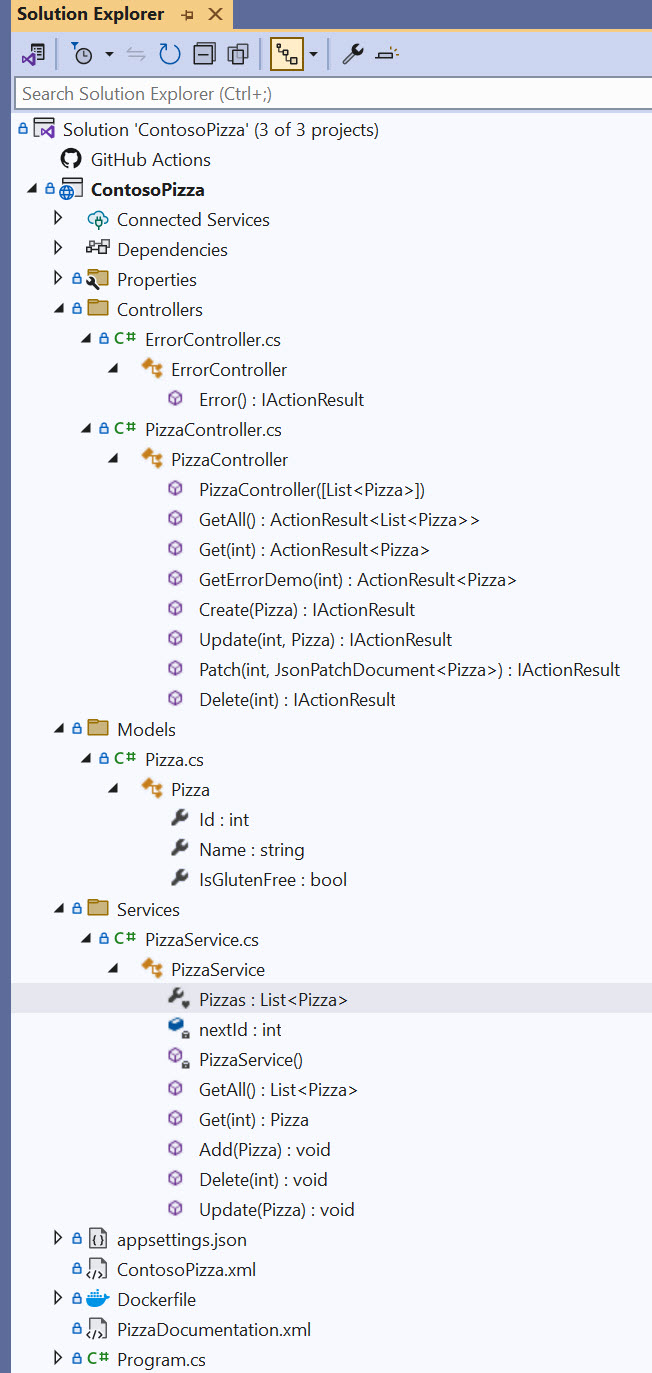This screenshot has height=1373, width=652.
Task: Click the Models folder icon
Action: coord(98,728)
